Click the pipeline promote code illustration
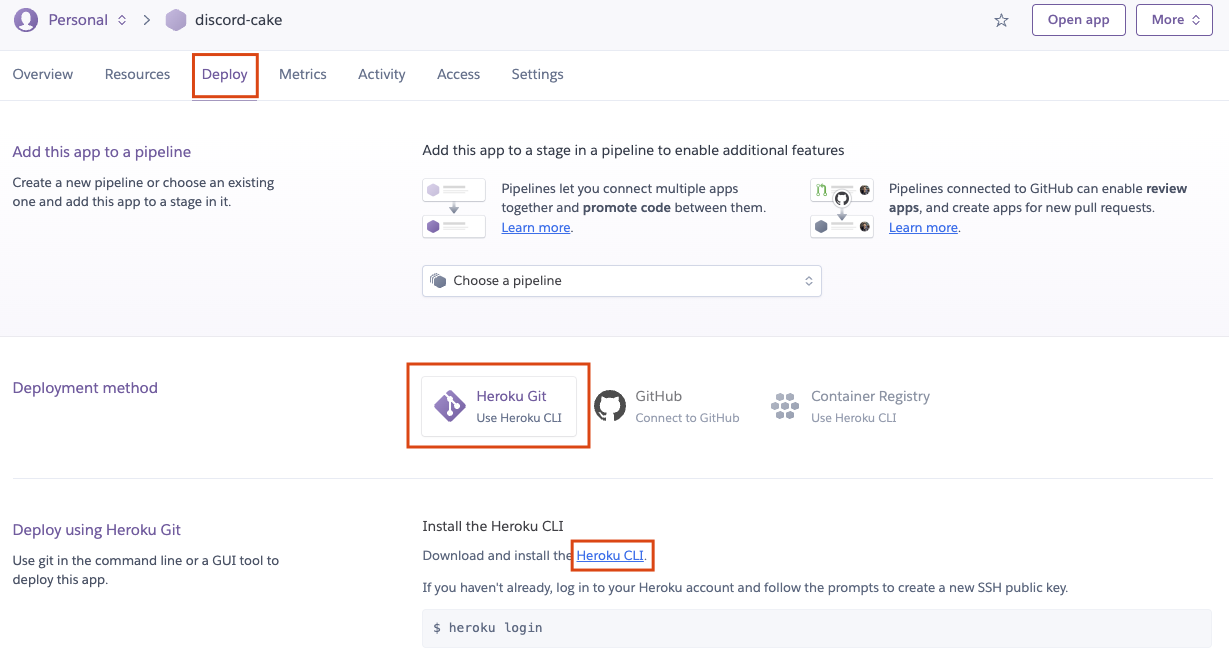Screen dimensions: 1229x663 click(454, 208)
